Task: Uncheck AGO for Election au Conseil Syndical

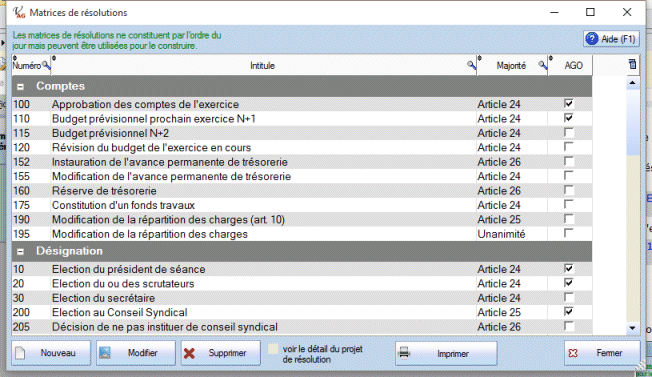Action: tap(568, 312)
